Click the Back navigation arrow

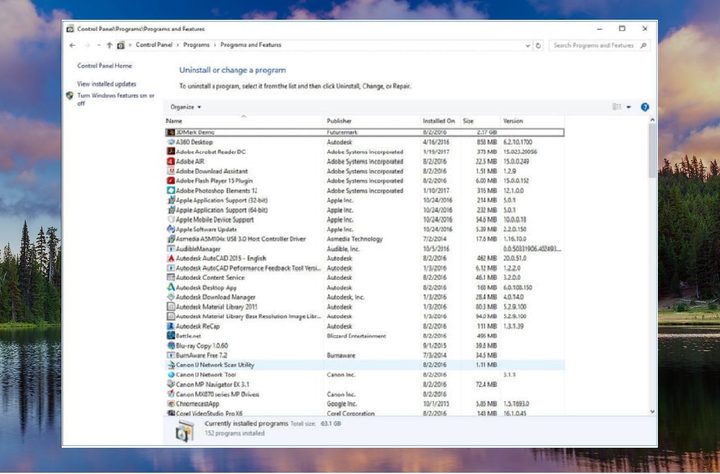[73, 45]
